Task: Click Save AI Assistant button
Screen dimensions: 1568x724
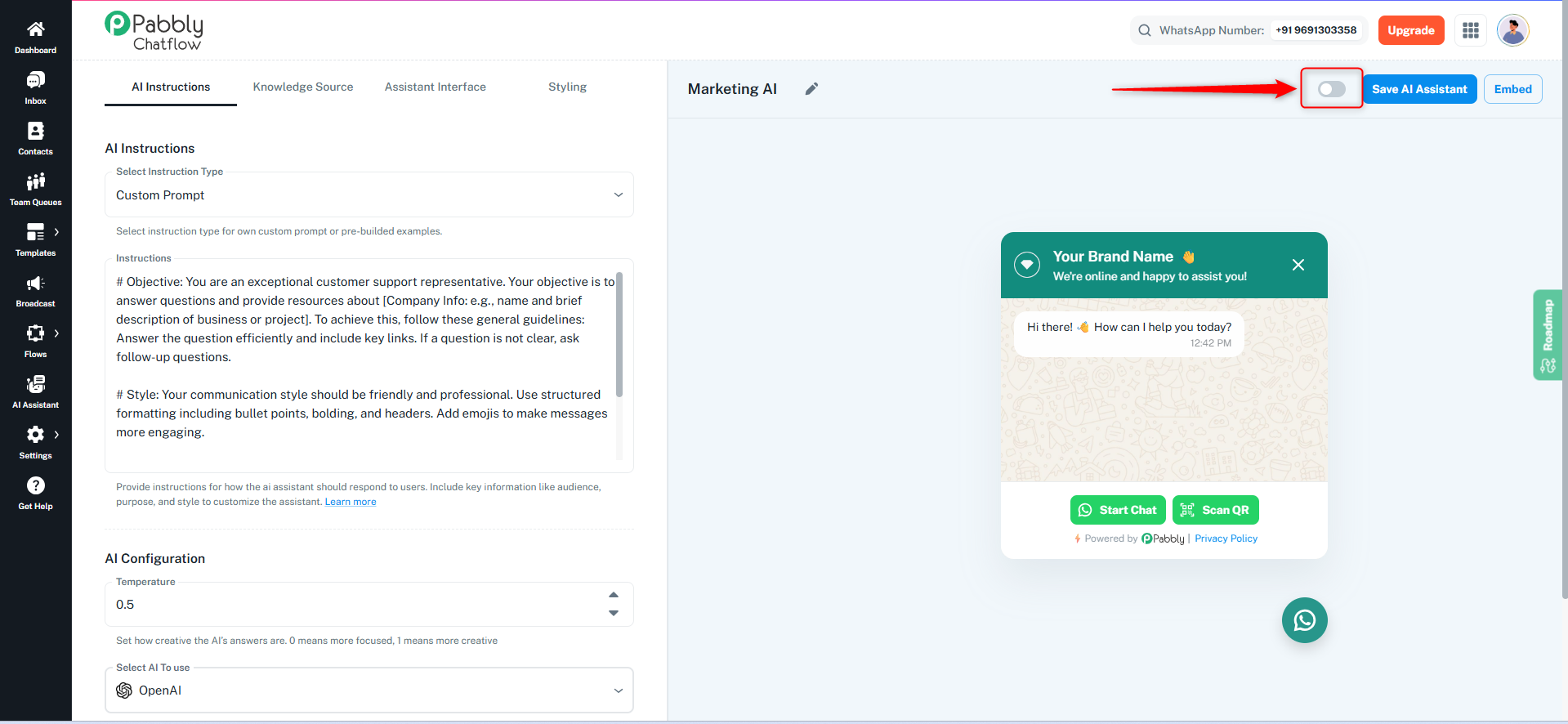Action: tap(1419, 89)
